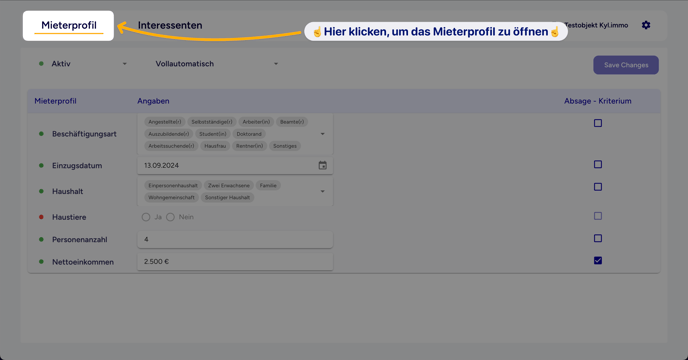Viewport: 688px width, 360px height.
Task: Open the Vollautomatisch mode dropdown
Action: point(276,64)
